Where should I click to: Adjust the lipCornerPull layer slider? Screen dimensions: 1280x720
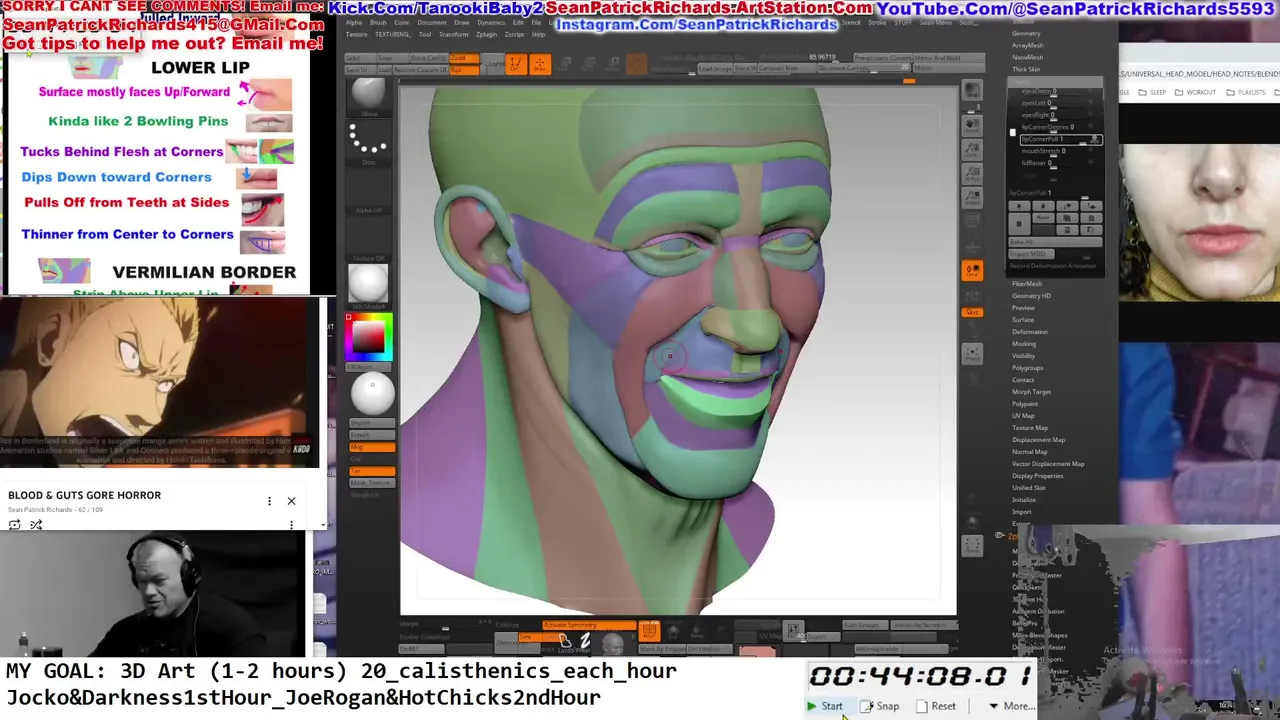(1060, 140)
